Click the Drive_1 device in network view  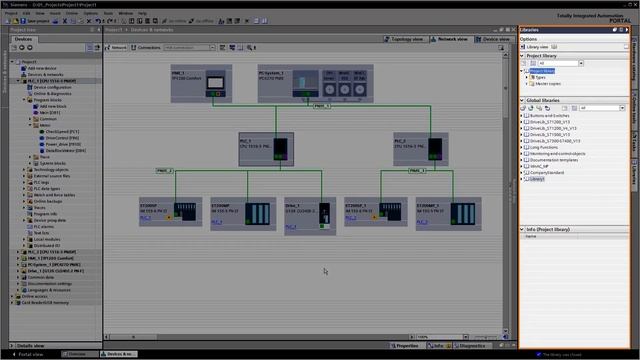click(310, 216)
